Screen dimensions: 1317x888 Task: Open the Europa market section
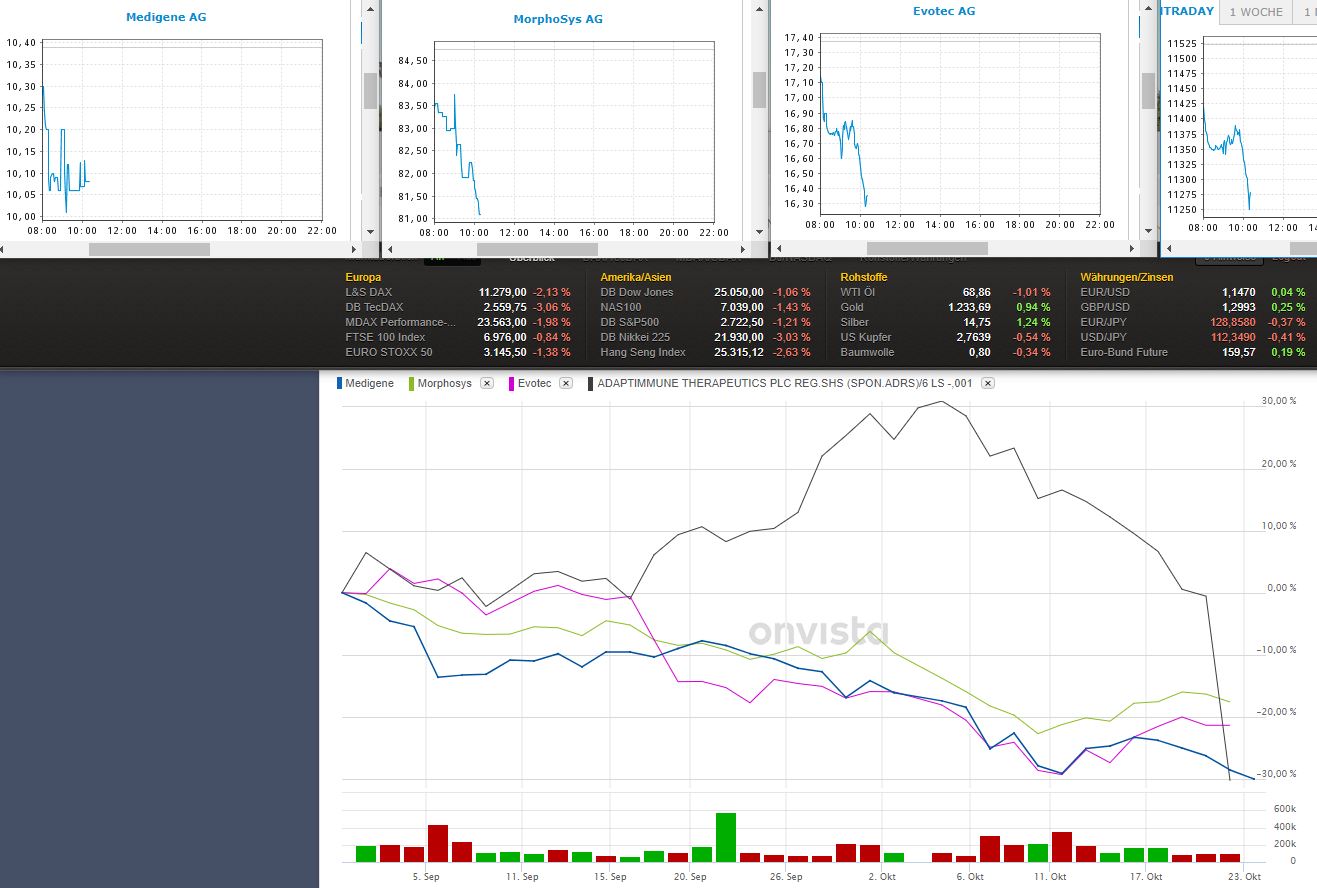363,277
